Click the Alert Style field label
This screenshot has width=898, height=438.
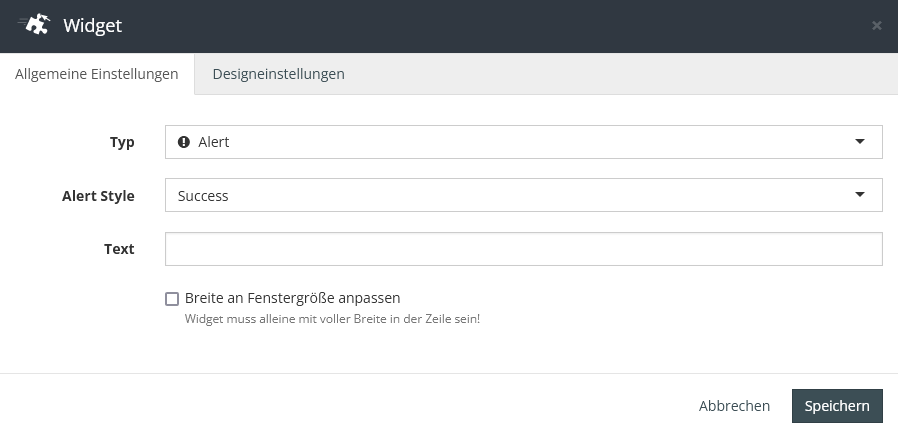(99, 196)
